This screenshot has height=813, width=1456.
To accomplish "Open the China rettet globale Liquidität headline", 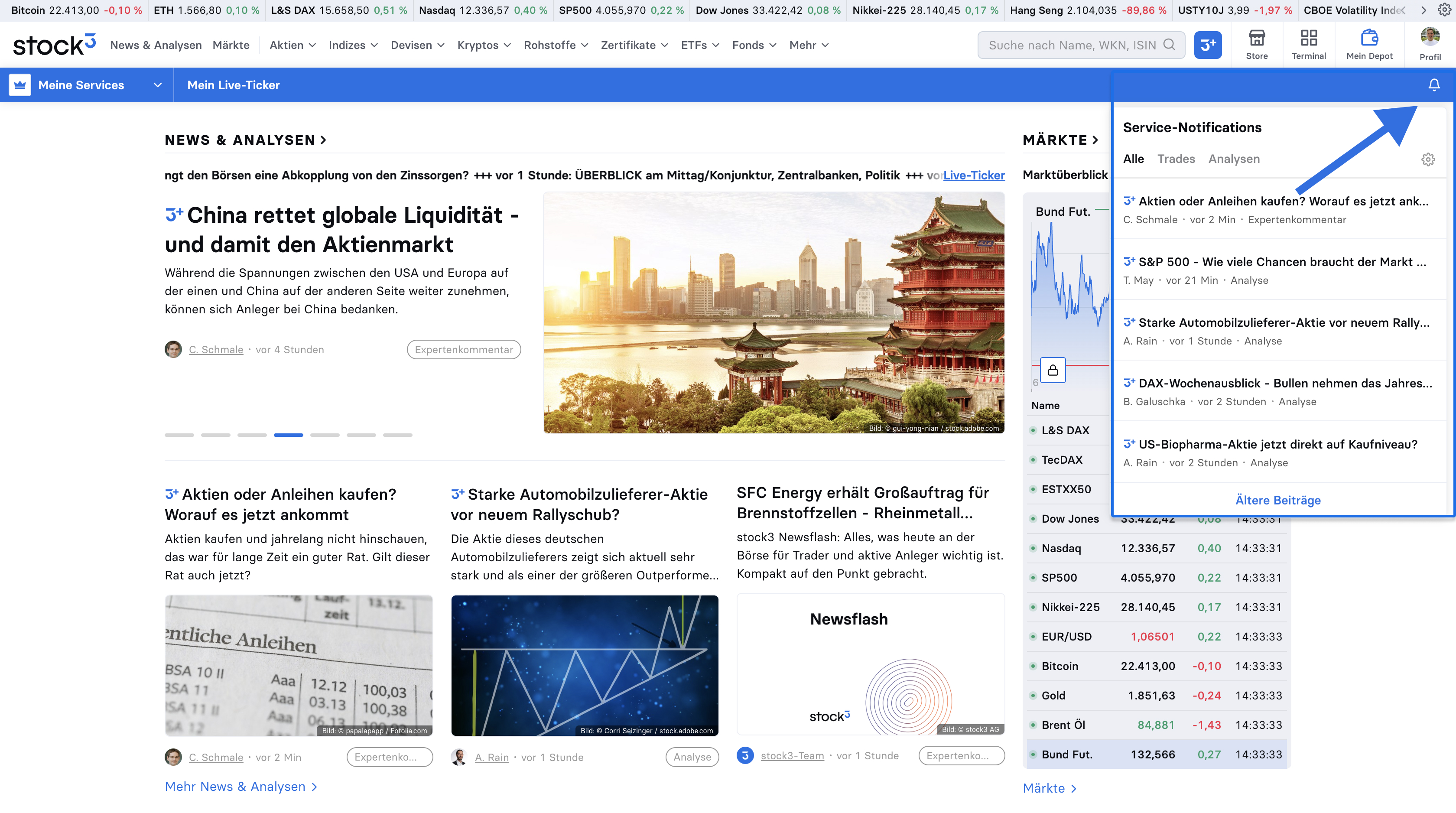I will pos(342,230).
